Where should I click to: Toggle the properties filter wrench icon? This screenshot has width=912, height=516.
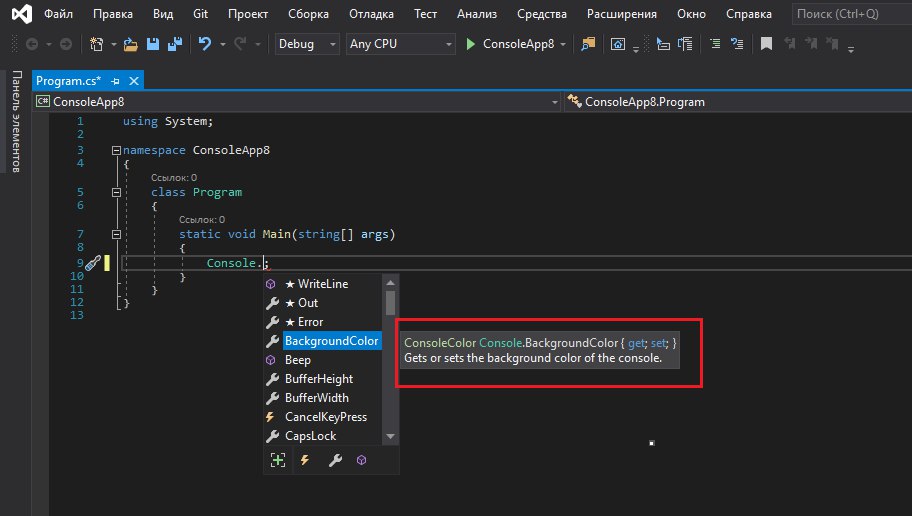tap(335, 460)
